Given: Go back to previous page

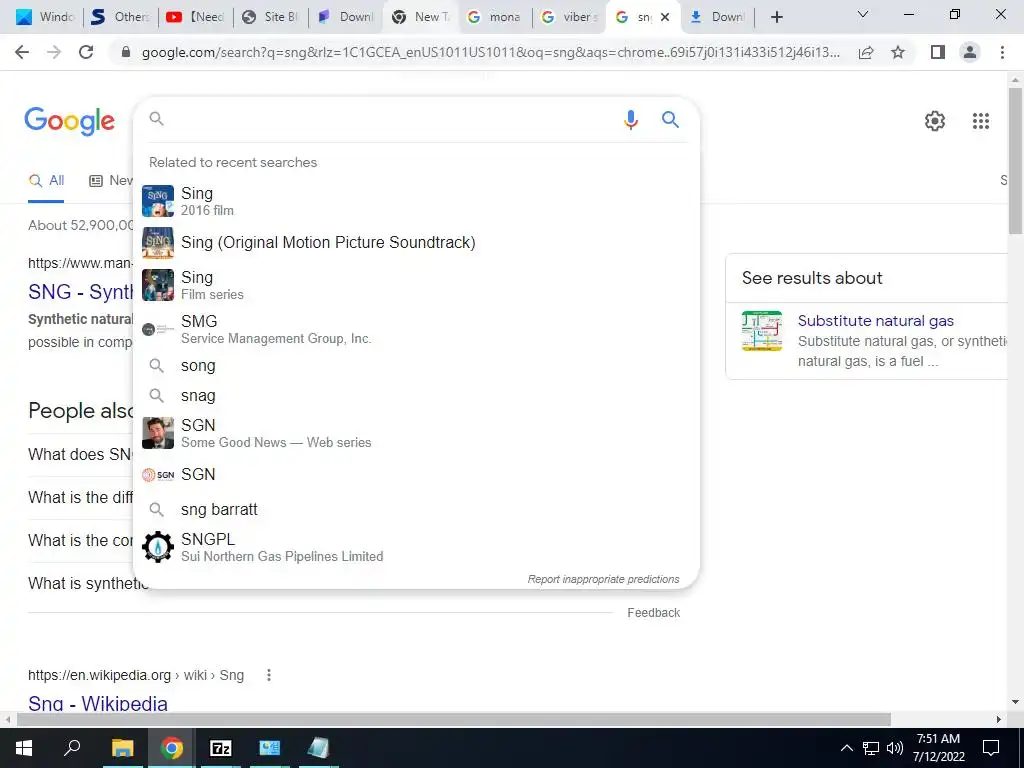Looking at the screenshot, I should point(22,52).
